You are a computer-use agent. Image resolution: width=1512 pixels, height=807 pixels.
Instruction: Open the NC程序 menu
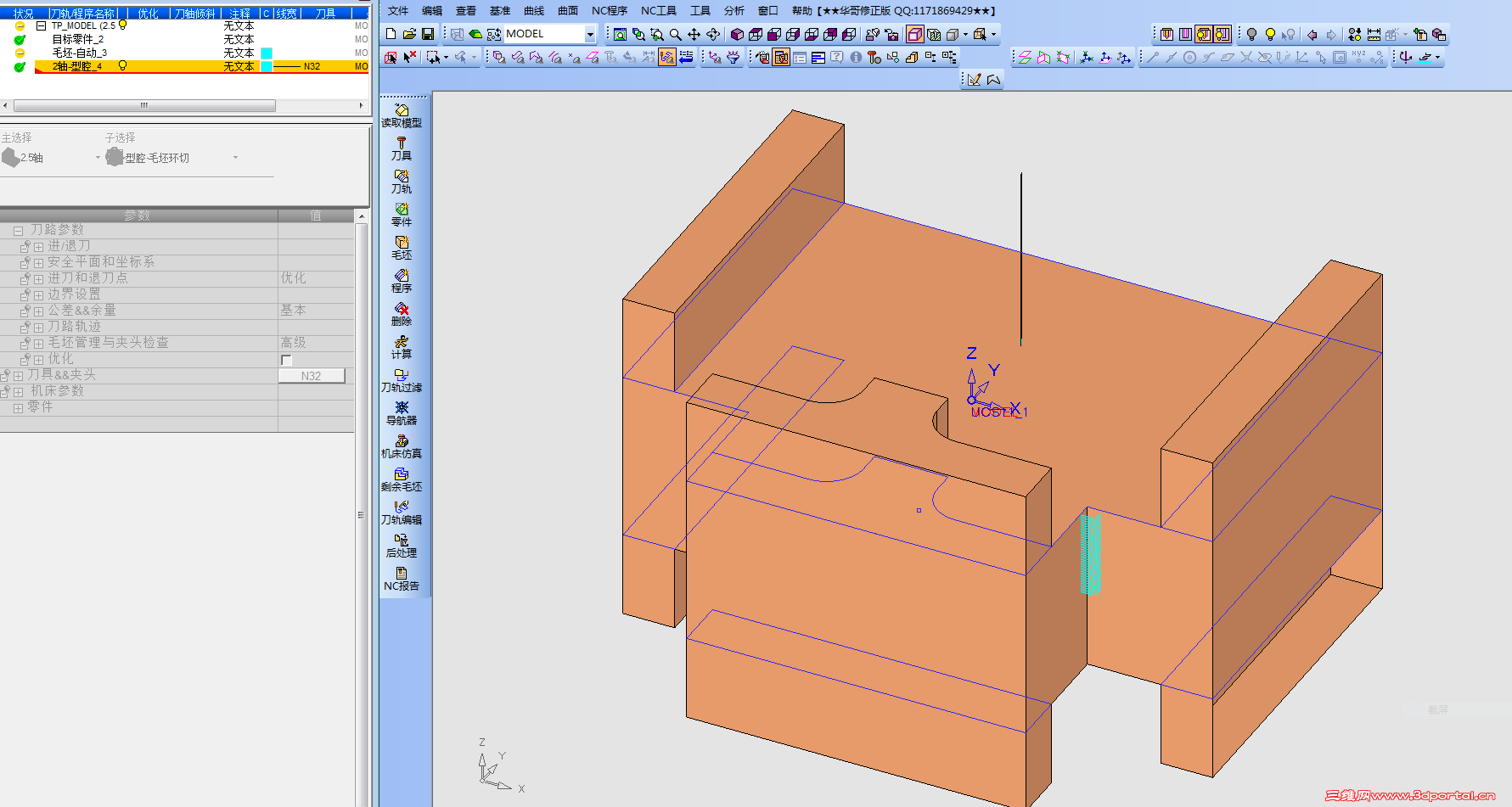(x=610, y=11)
